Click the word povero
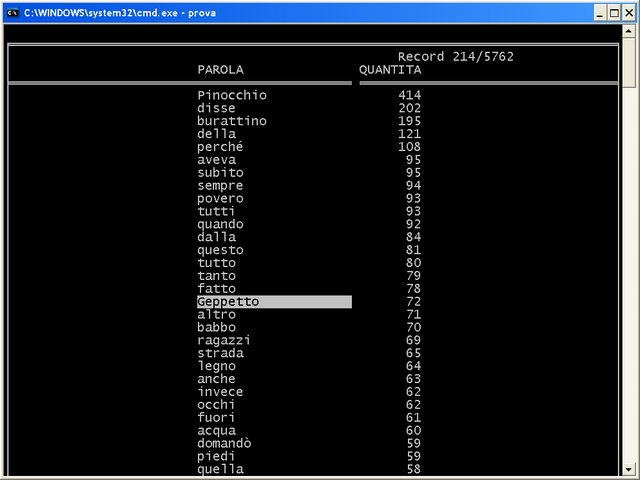The image size is (640, 480). coord(220,199)
